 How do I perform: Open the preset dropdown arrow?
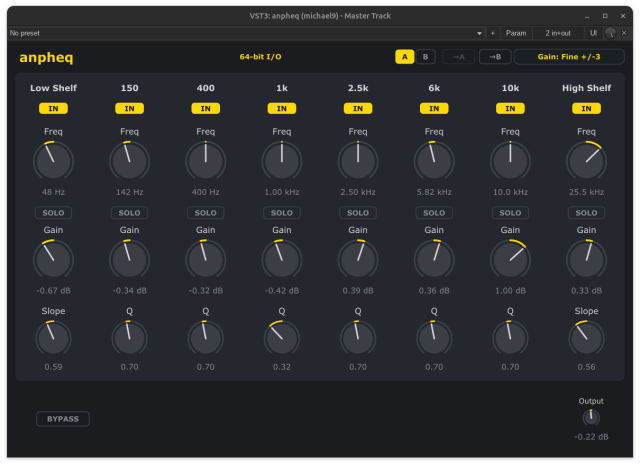tap(479, 33)
